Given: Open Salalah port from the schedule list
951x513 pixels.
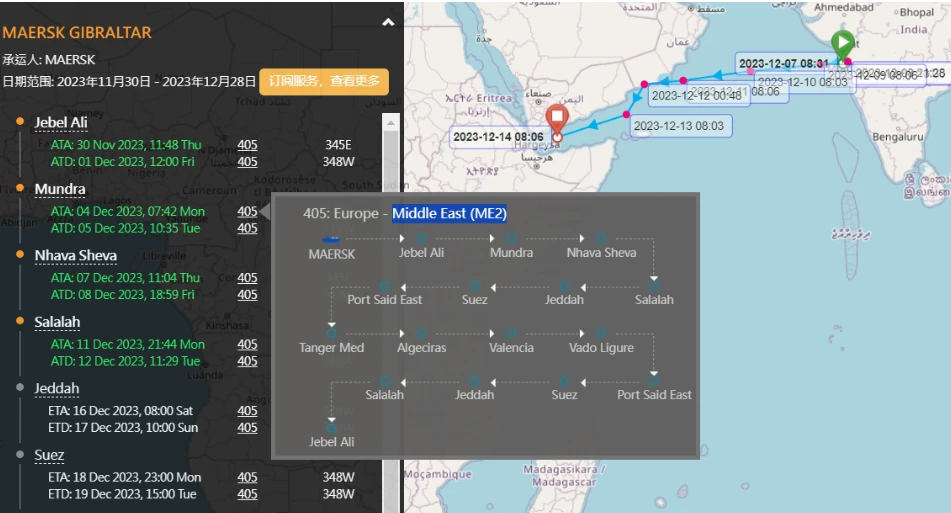Looking at the screenshot, I should coord(57,322).
